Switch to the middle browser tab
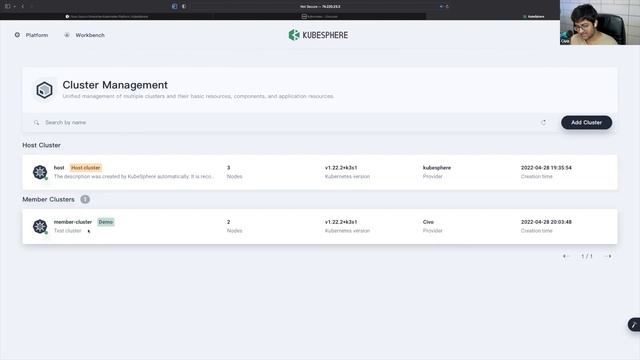 coord(320,17)
